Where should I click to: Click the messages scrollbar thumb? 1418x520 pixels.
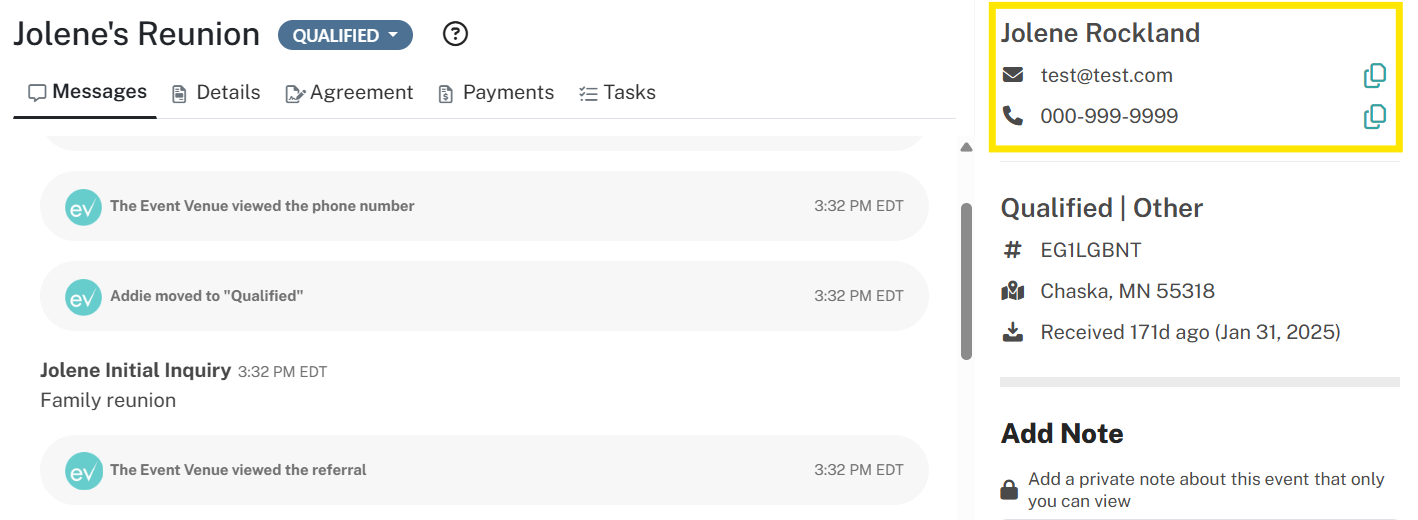(x=966, y=282)
